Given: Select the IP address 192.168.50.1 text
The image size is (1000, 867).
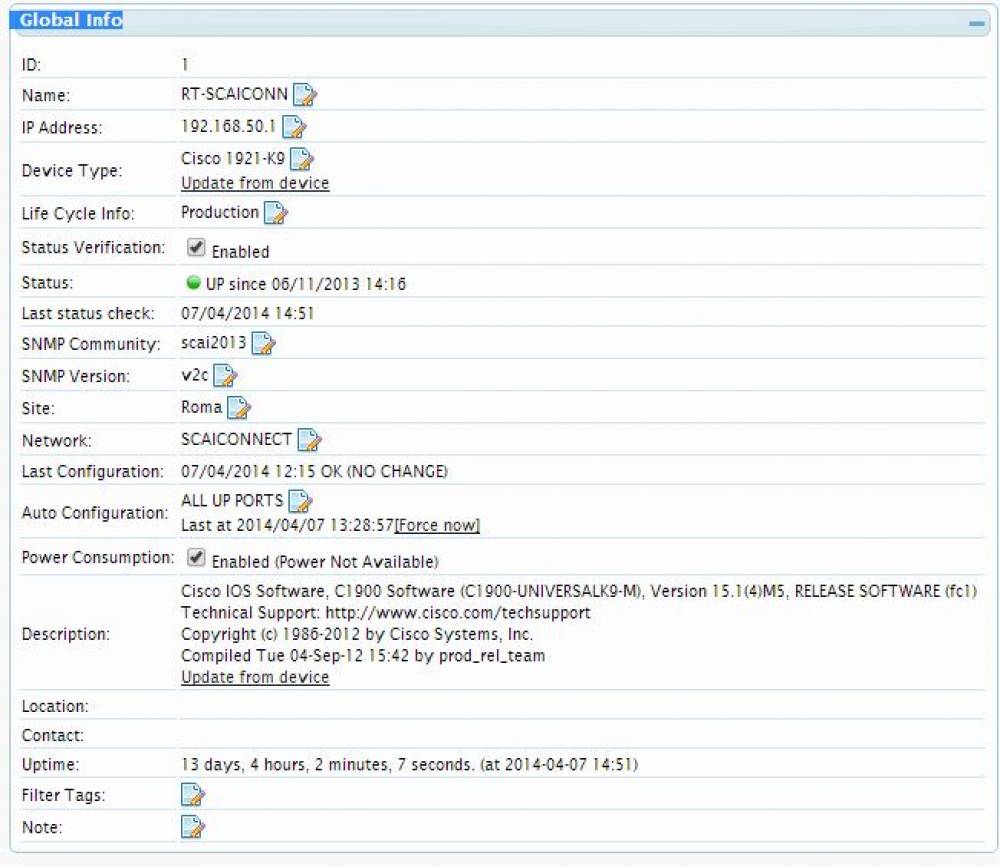Looking at the screenshot, I should click(228, 126).
